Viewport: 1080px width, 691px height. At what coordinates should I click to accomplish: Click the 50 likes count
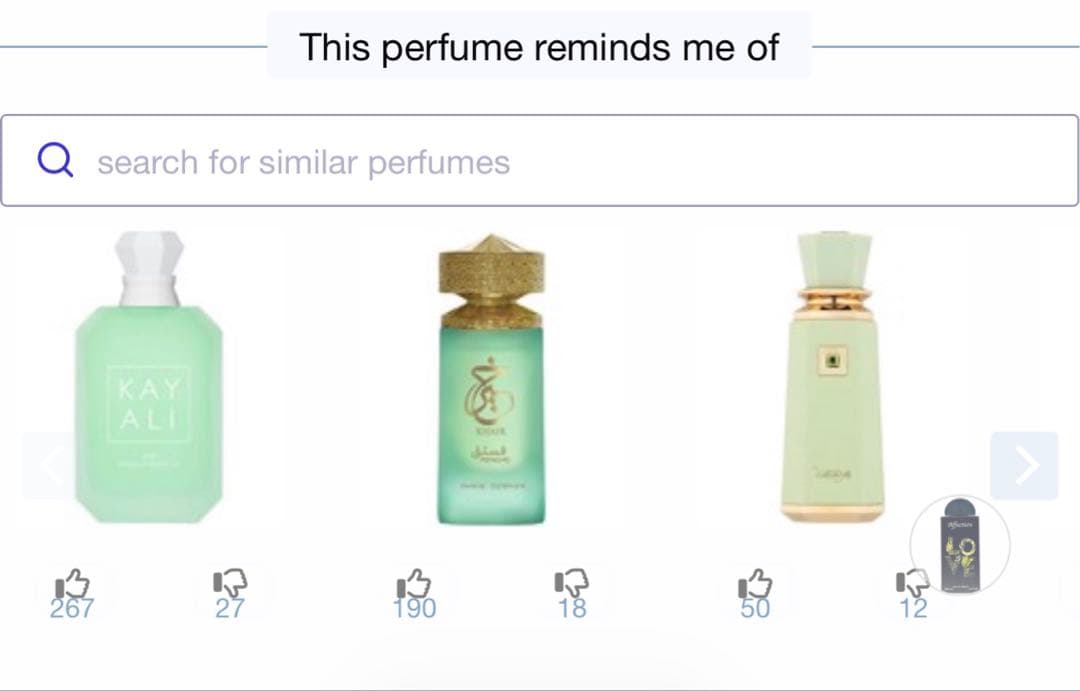coord(756,609)
